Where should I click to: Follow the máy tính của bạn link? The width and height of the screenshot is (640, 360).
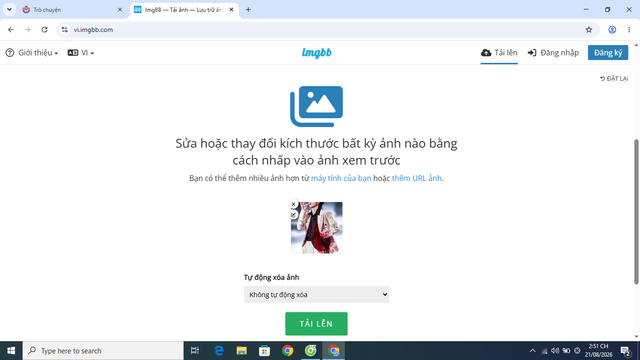341,178
